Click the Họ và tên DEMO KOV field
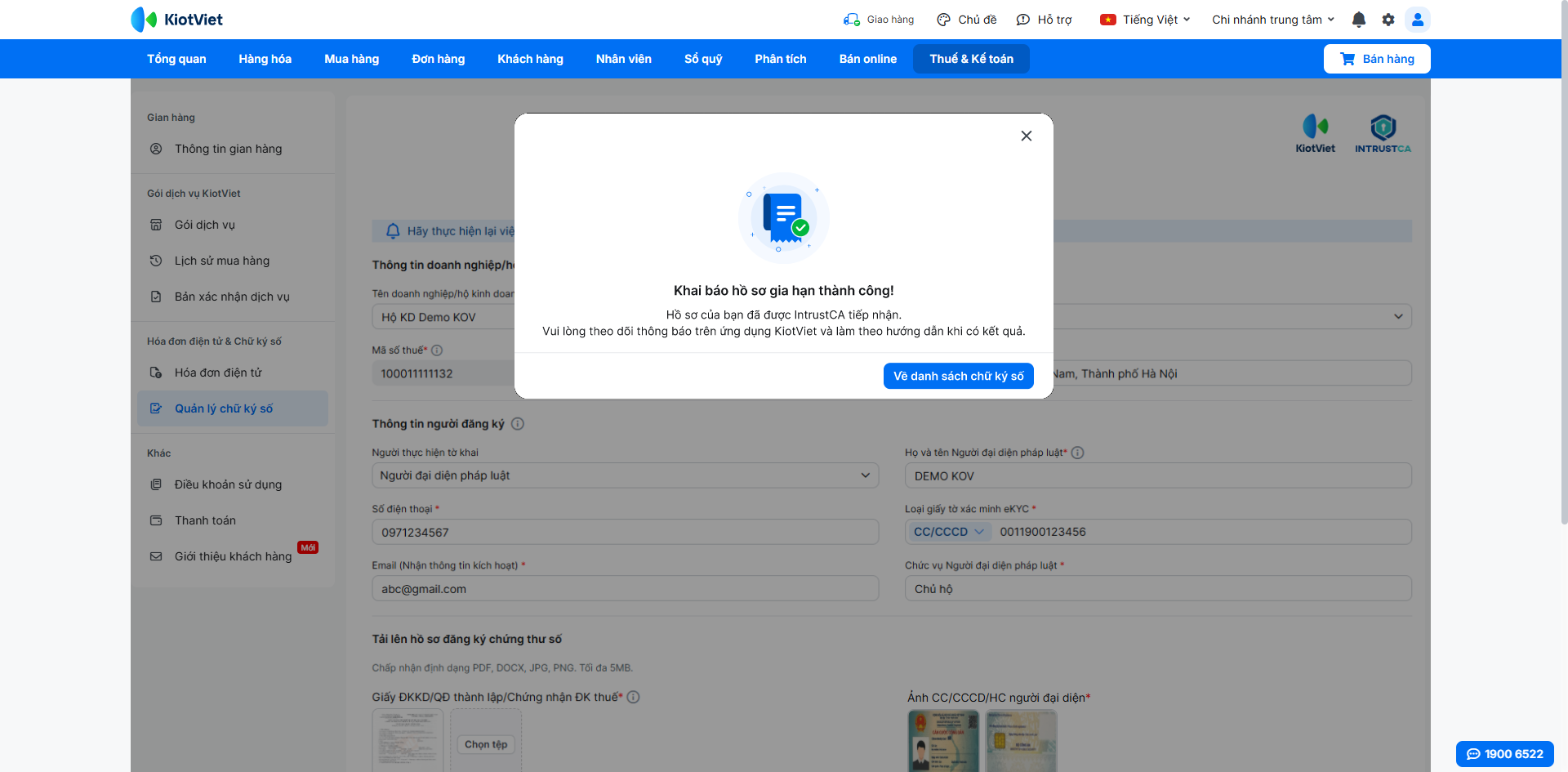The width and height of the screenshot is (1568, 772). [1158, 475]
